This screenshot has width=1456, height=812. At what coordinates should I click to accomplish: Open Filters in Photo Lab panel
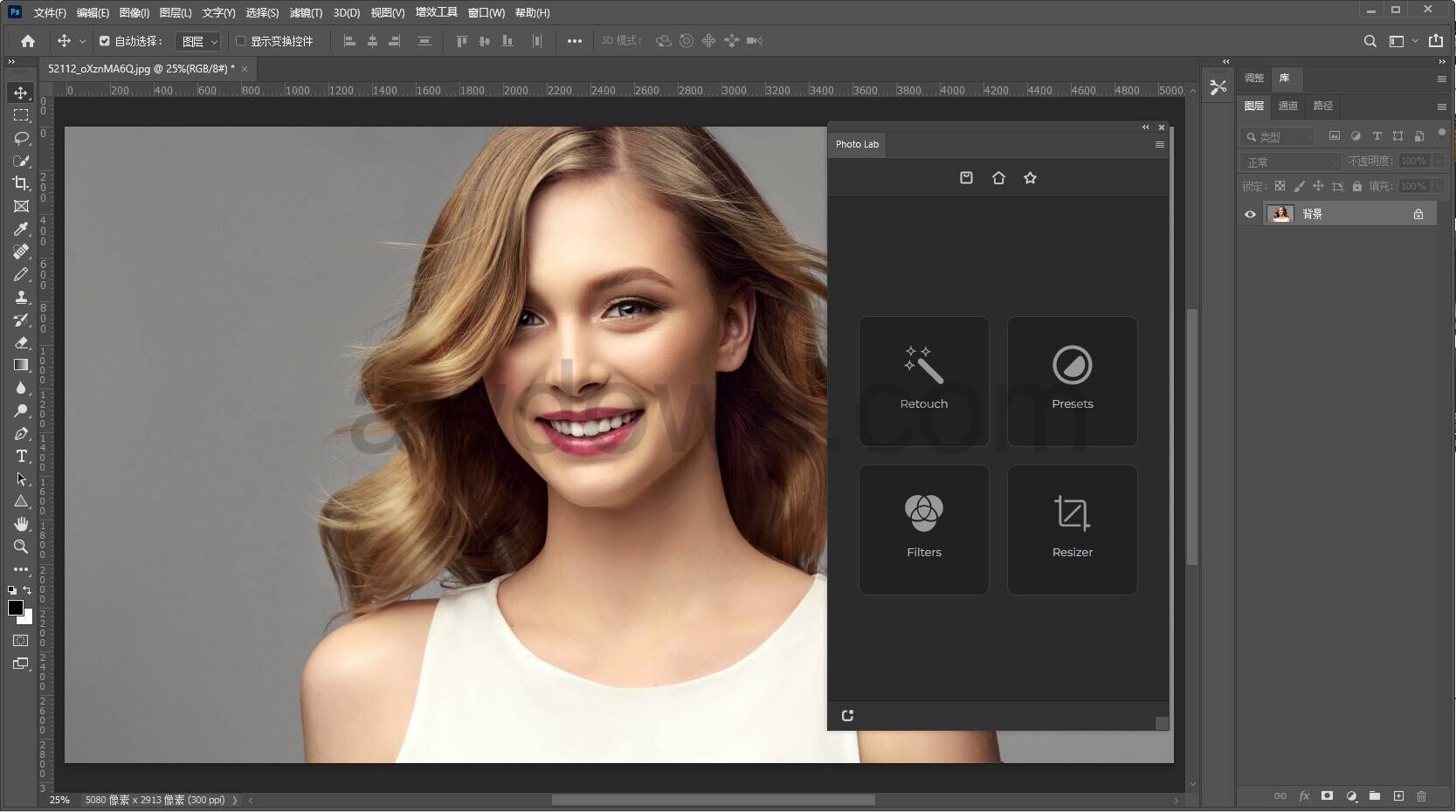pos(923,529)
